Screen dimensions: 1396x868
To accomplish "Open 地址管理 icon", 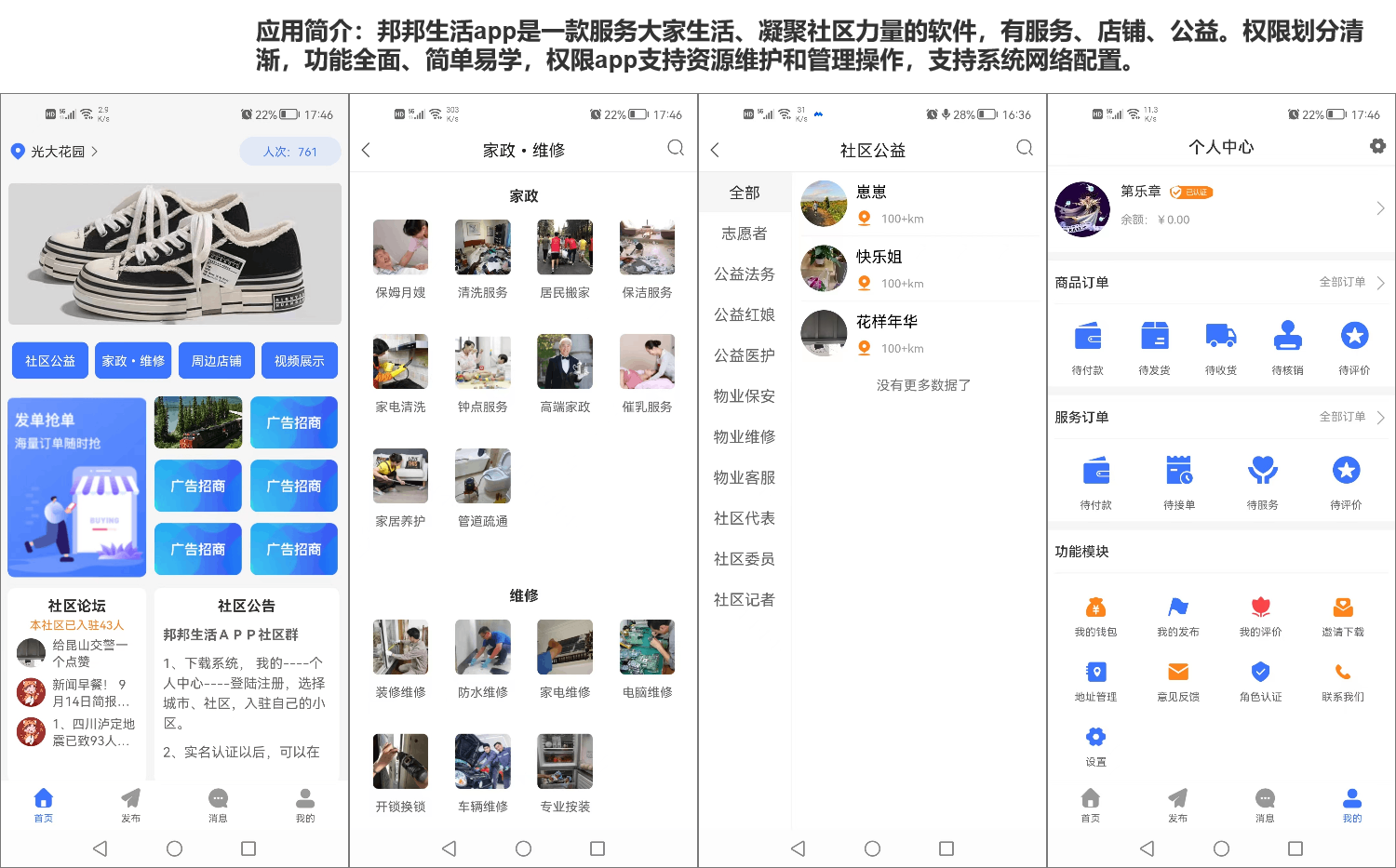I will click(x=1095, y=672).
